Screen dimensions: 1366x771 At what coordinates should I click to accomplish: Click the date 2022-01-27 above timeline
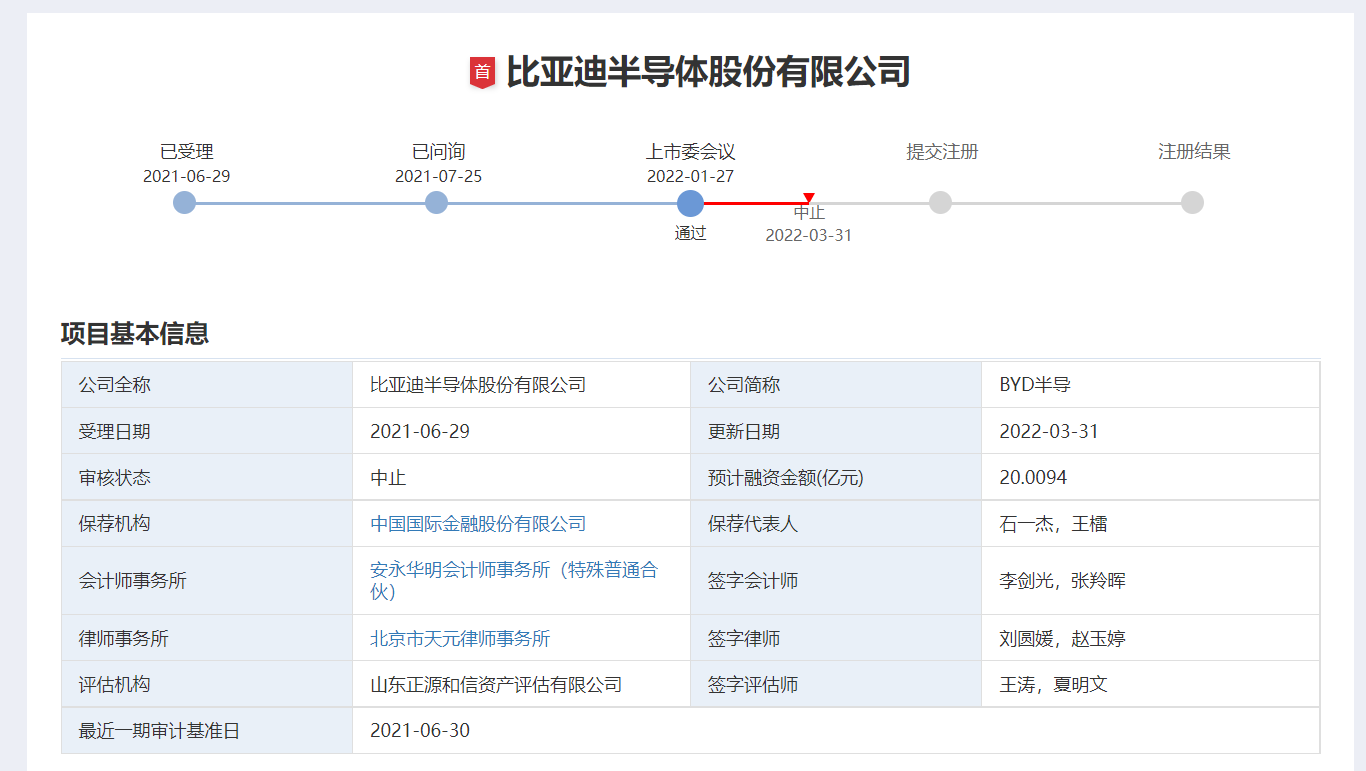pos(691,176)
